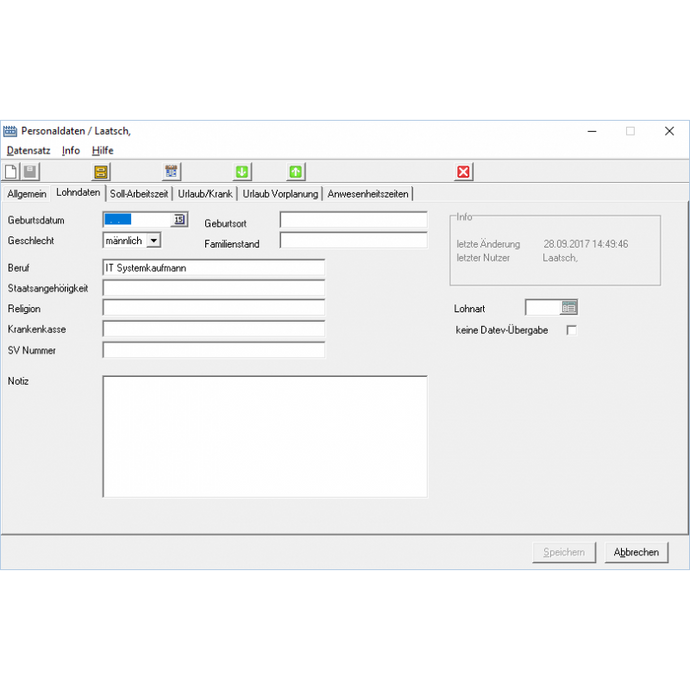Open the Geburtsdatum calendar picker
Image resolution: width=690 pixels, height=690 pixels.
179,219
